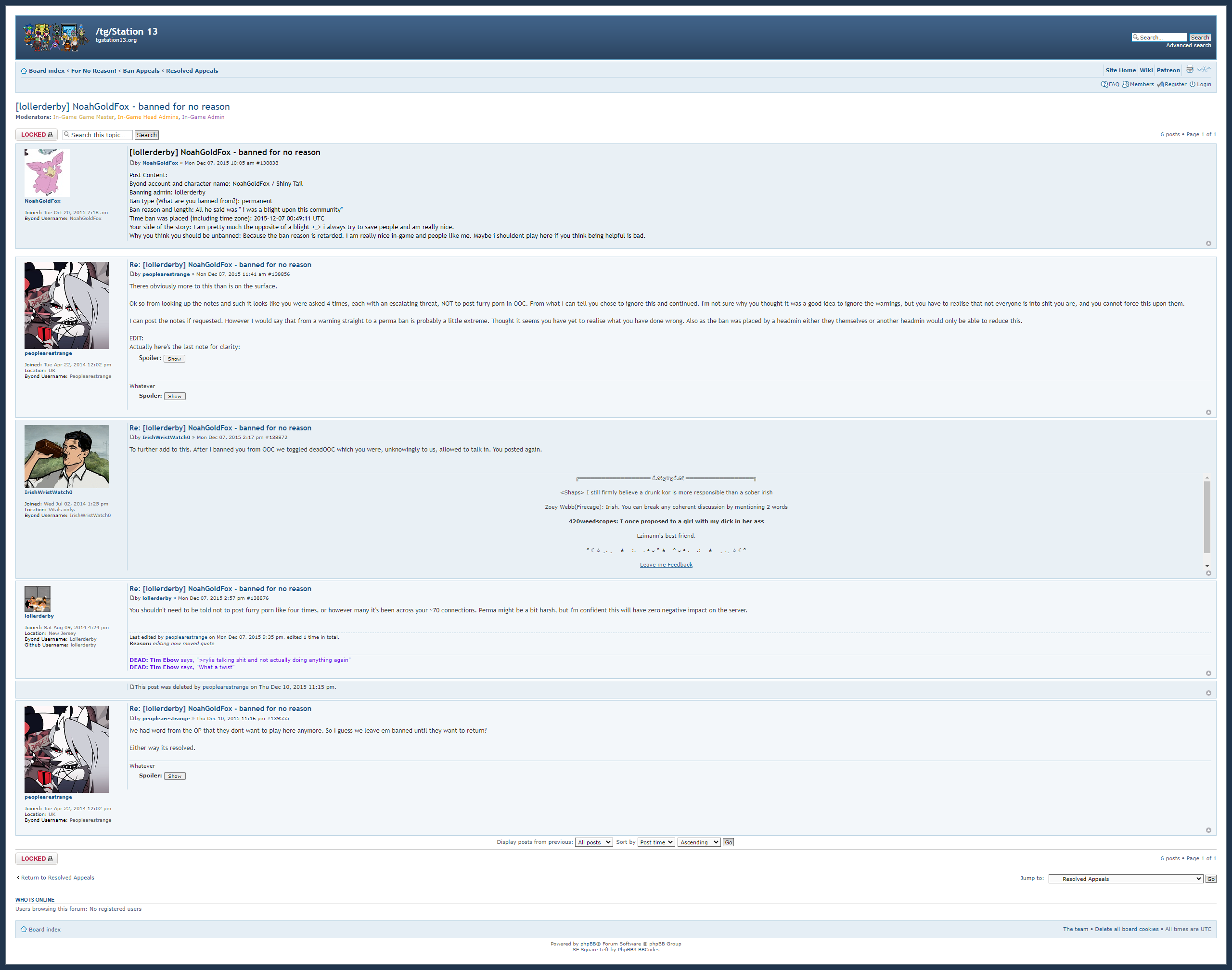Click the signature scrollbar down arrow
1232x970 pixels.
[1207, 566]
